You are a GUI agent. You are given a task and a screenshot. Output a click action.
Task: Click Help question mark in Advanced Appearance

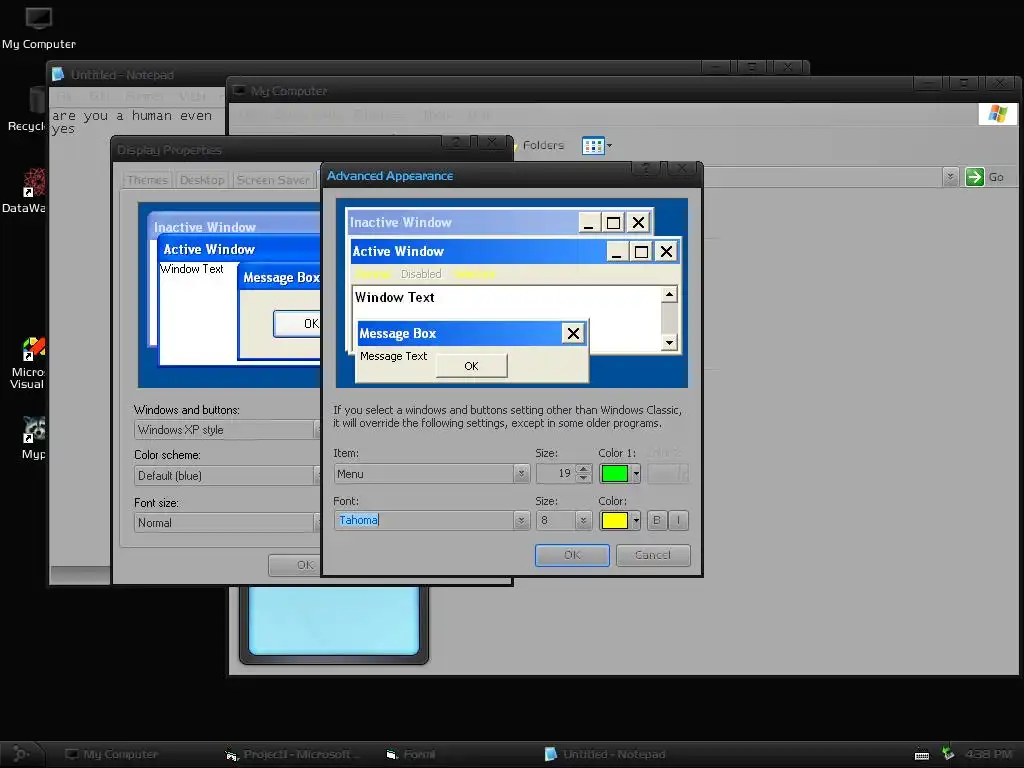[646, 169]
